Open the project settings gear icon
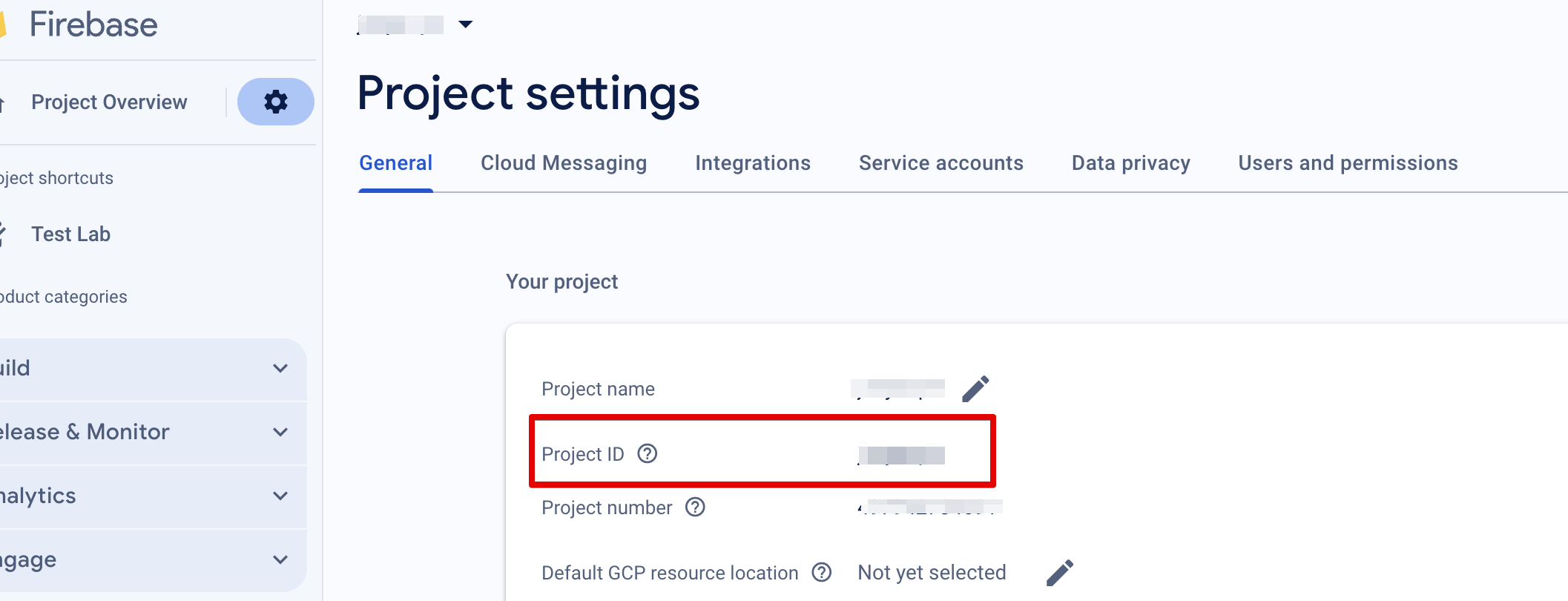Image resolution: width=1568 pixels, height=601 pixels. pos(275,102)
